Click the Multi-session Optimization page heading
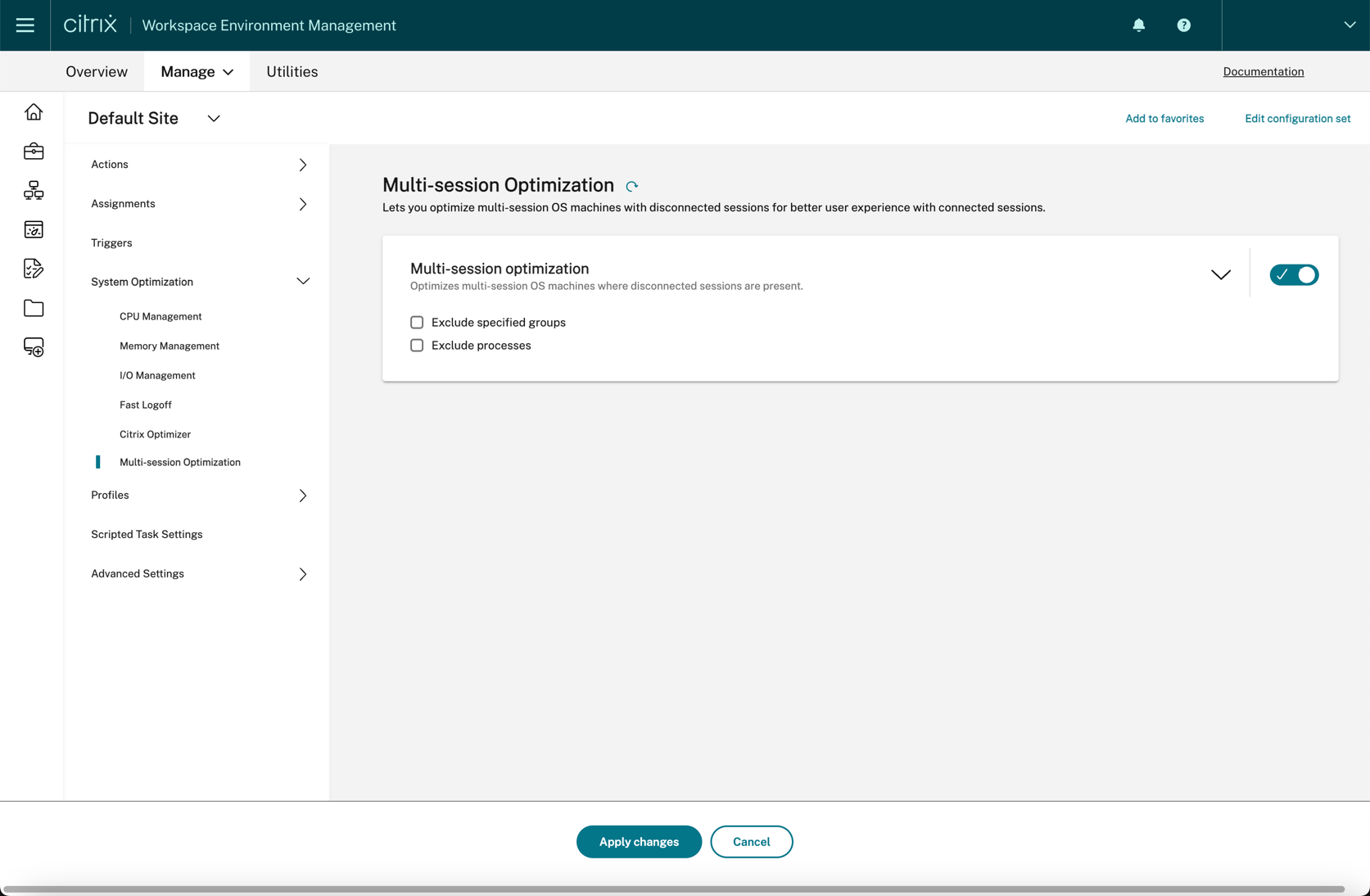 coord(498,185)
